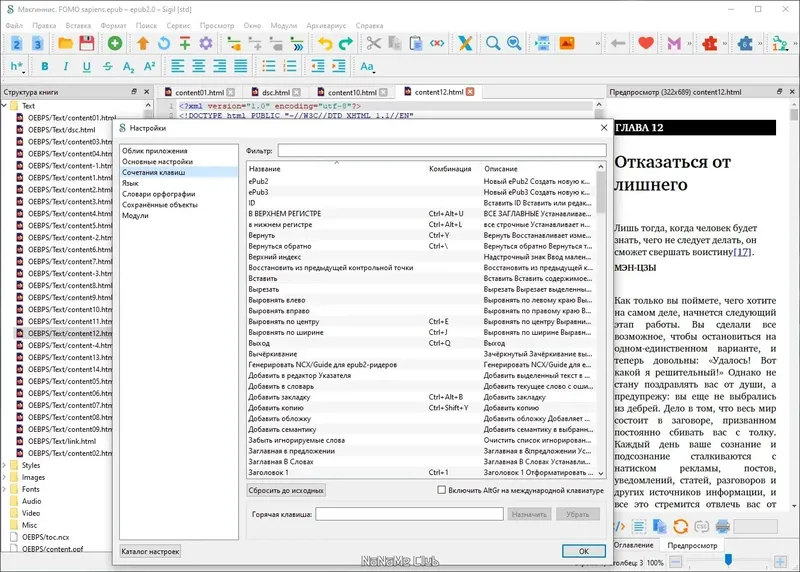Image resolution: width=800 pixels, height=572 pixels.
Task: Align text to the left
Action: click(x=178, y=66)
